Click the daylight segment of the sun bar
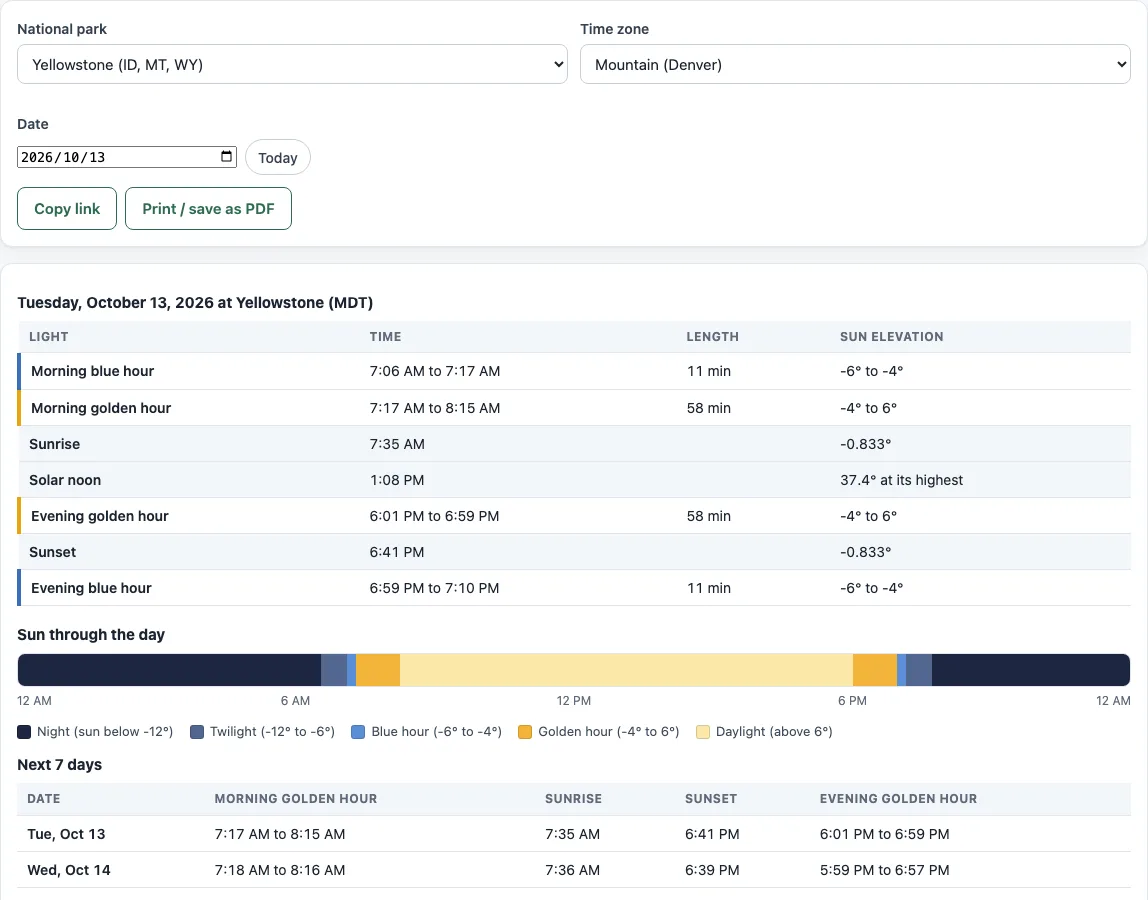Screen dimensions: 1148x900 [x=626, y=670]
